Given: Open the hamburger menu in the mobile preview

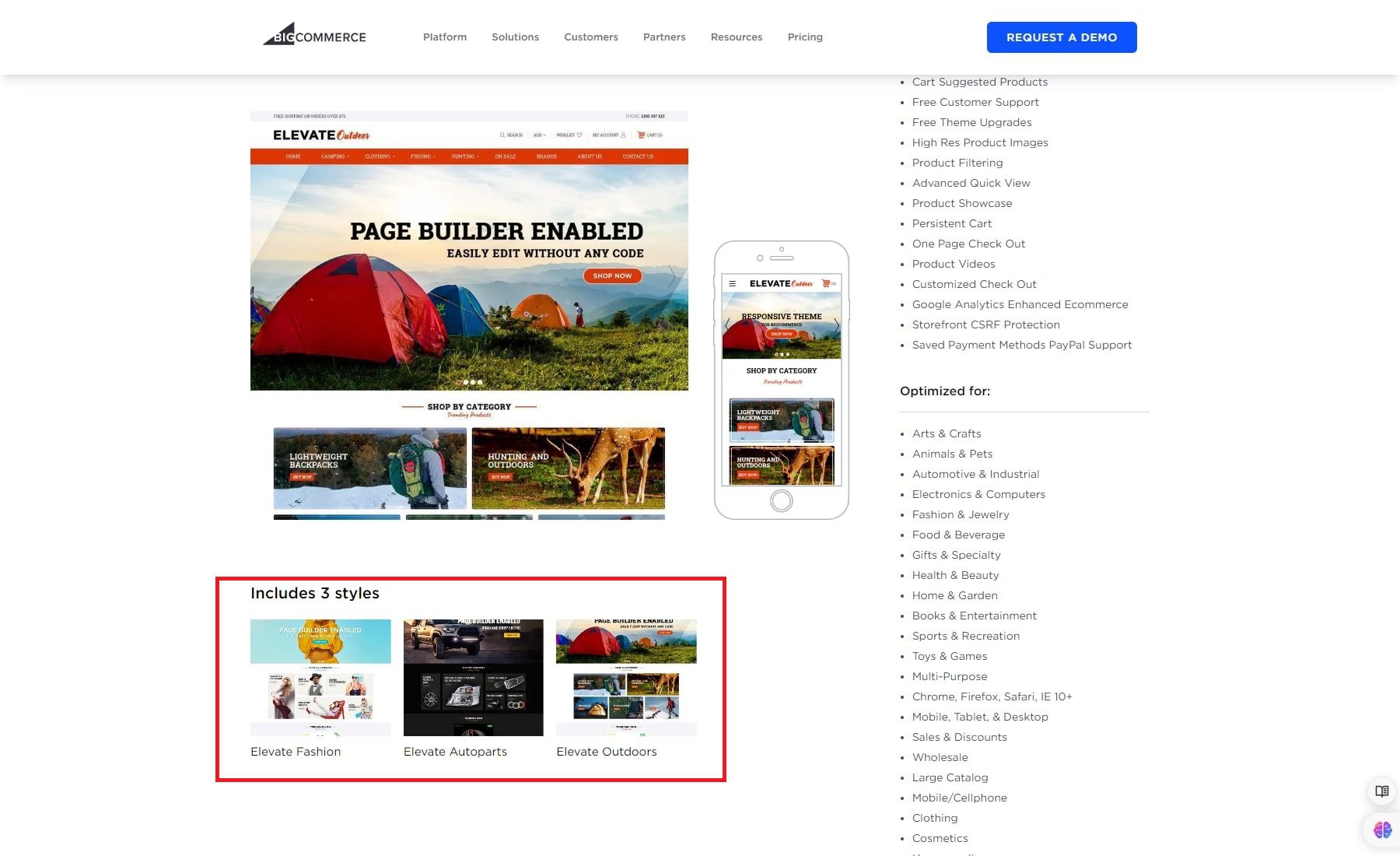Looking at the screenshot, I should (733, 283).
